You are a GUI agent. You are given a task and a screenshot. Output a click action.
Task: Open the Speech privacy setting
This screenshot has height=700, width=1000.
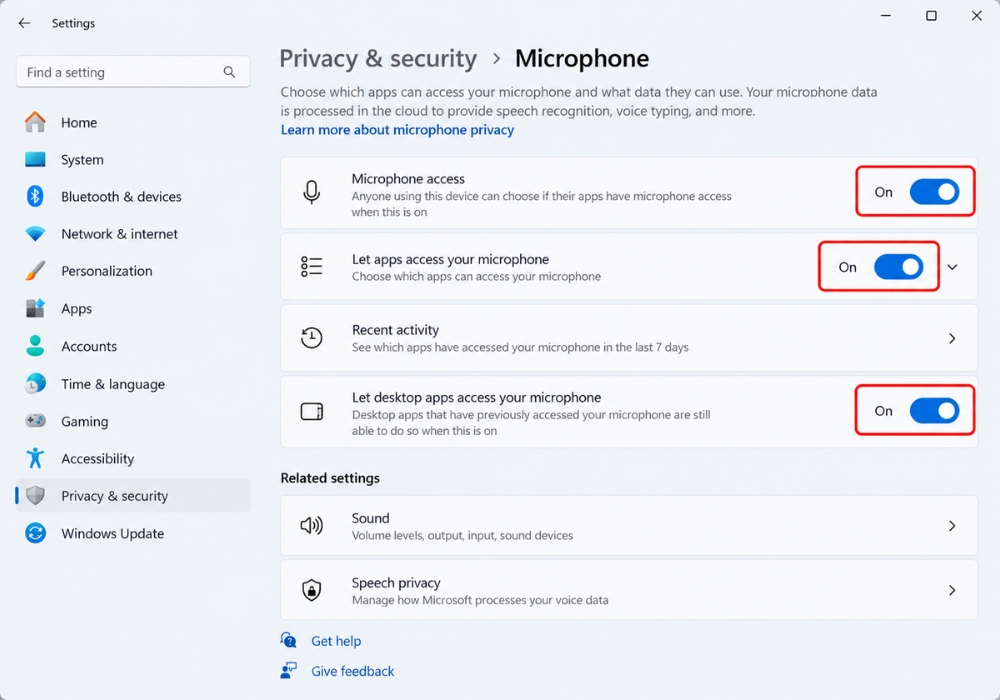click(629, 590)
